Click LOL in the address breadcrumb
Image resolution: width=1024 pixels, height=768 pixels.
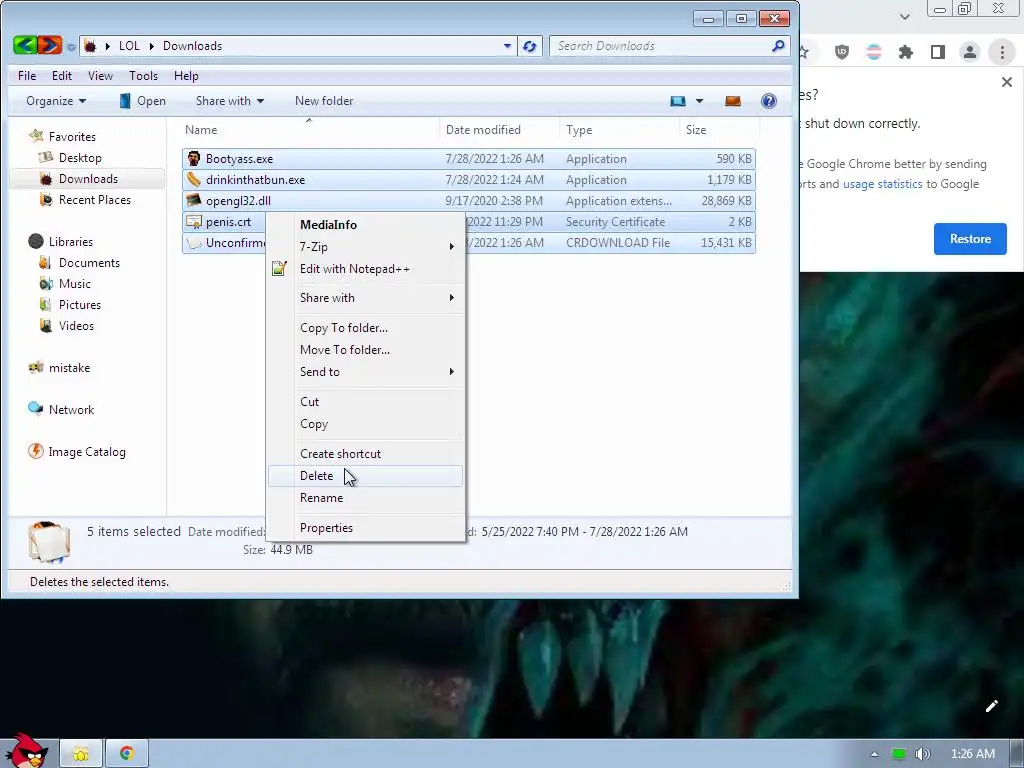click(129, 46)
